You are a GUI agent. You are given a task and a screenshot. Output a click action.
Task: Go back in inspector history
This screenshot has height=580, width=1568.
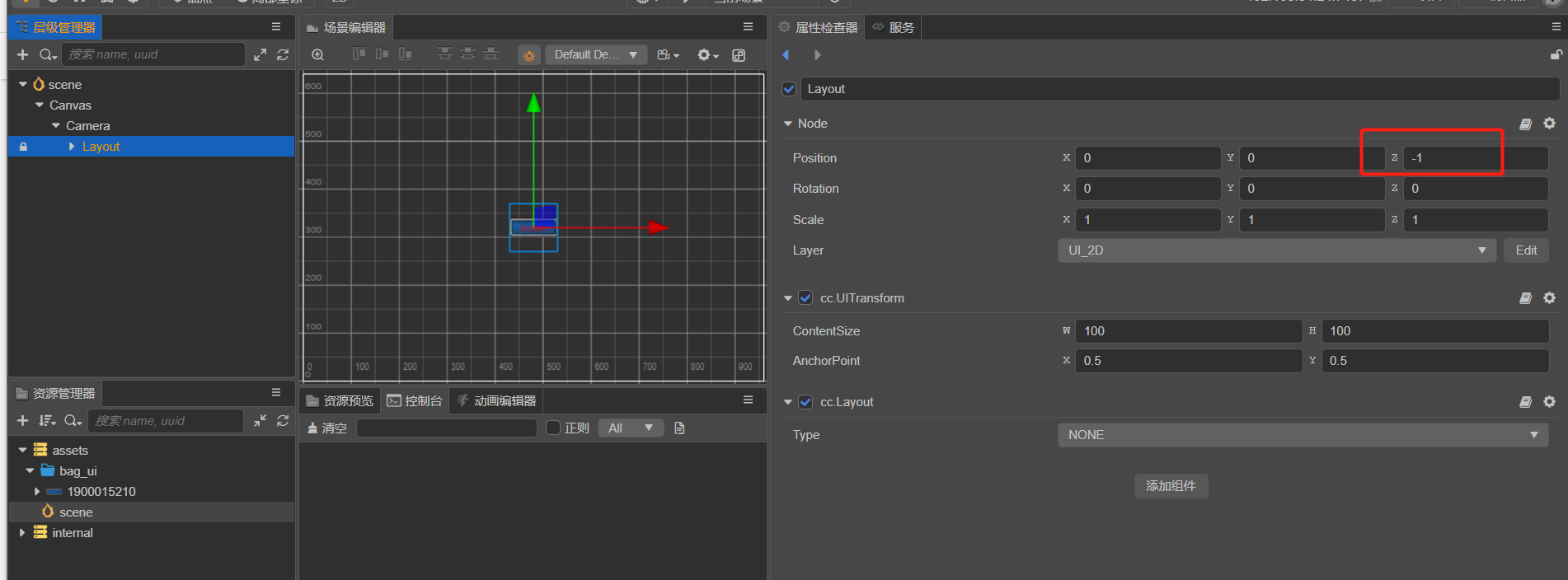click(786, 55)
